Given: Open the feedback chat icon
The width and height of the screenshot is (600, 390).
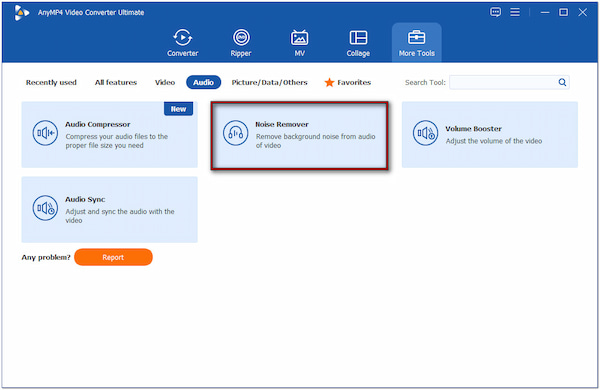Looking at the screenshot, I should coord(495,12).
